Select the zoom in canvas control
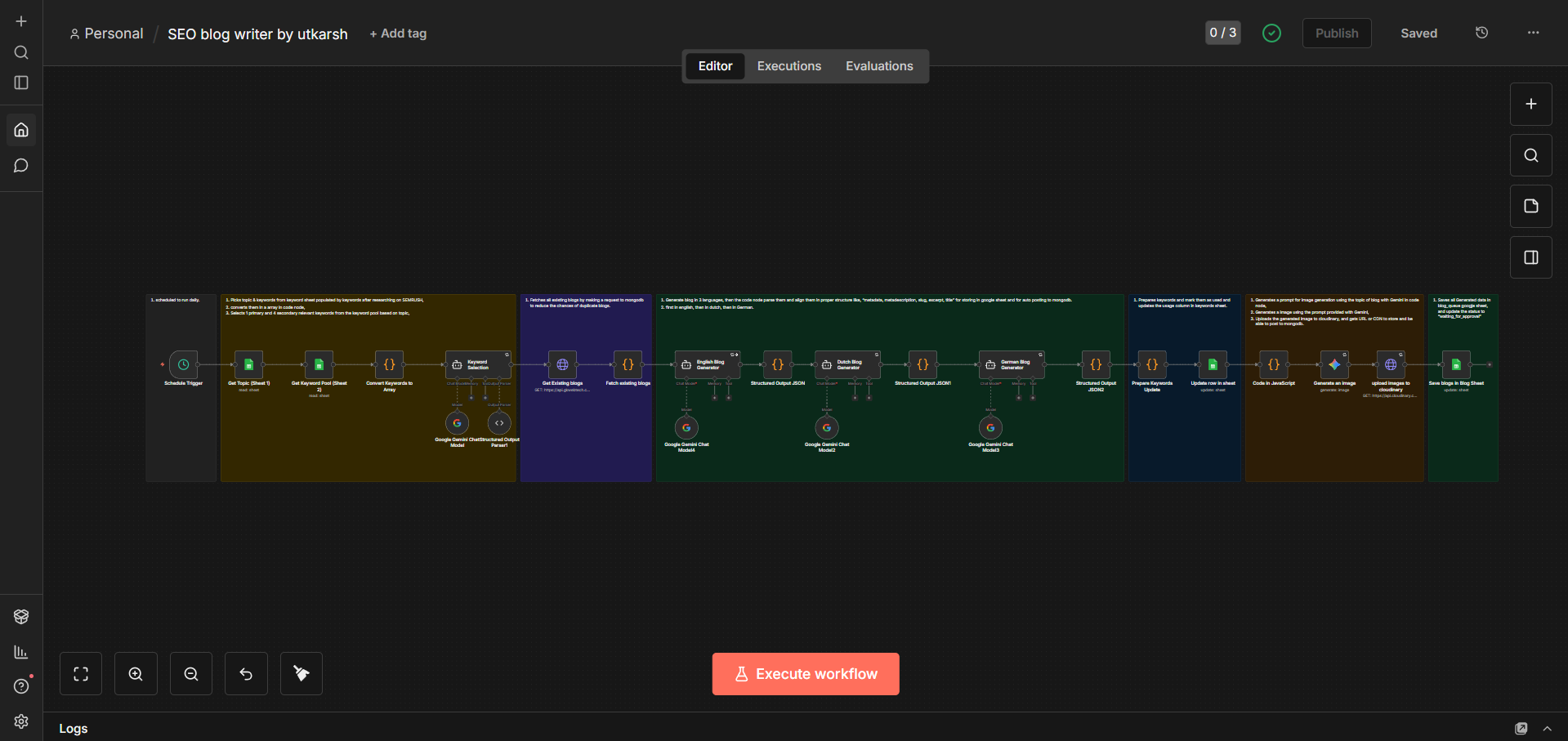 click(135, 673)
